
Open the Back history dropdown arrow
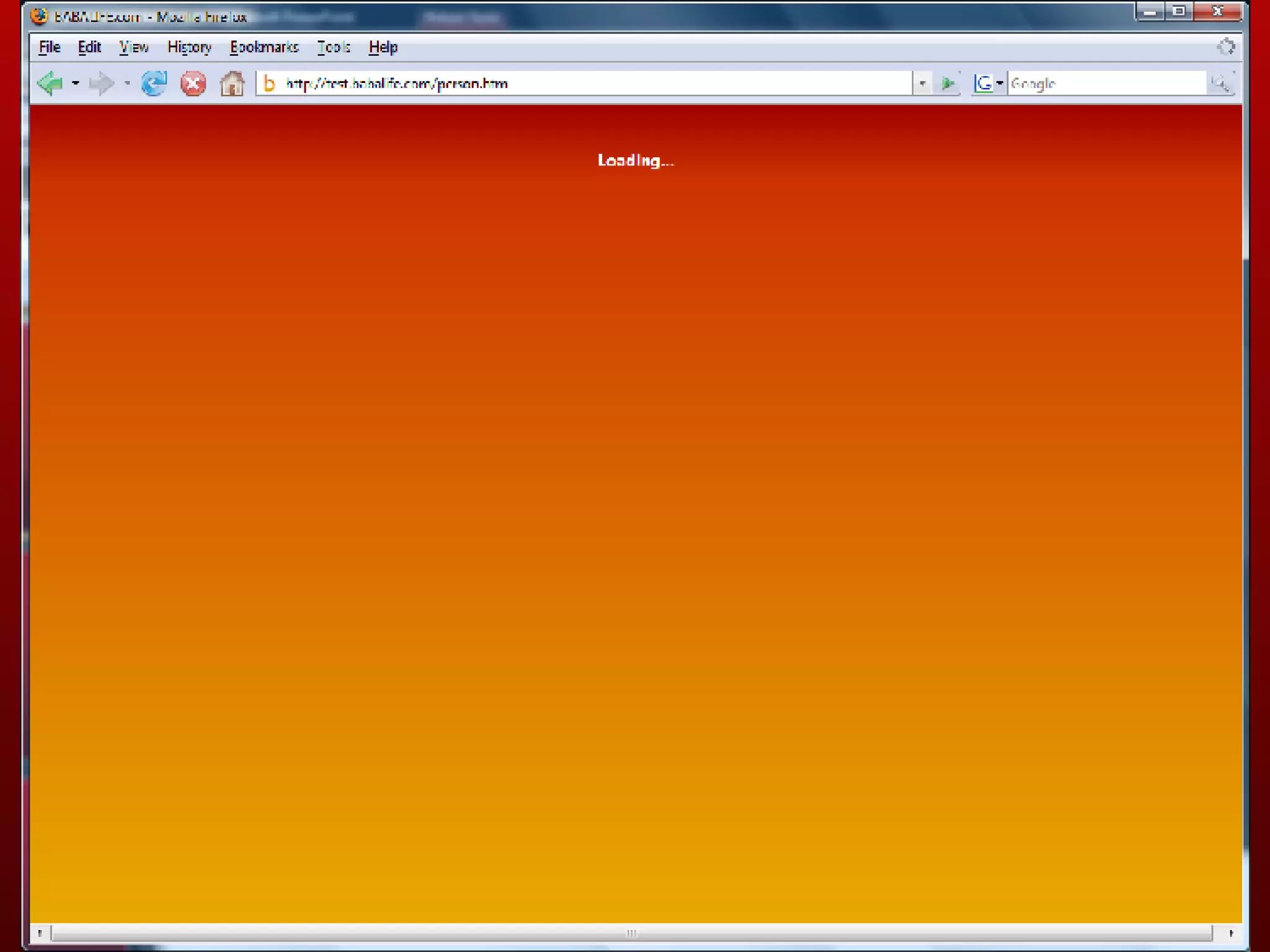[76, 83]
